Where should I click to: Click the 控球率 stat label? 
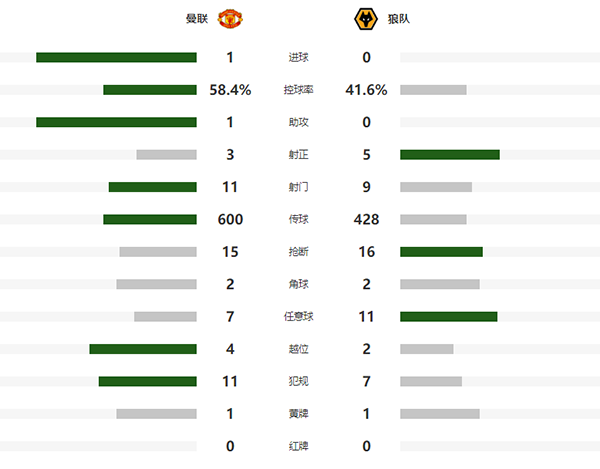tap(299, 90)
